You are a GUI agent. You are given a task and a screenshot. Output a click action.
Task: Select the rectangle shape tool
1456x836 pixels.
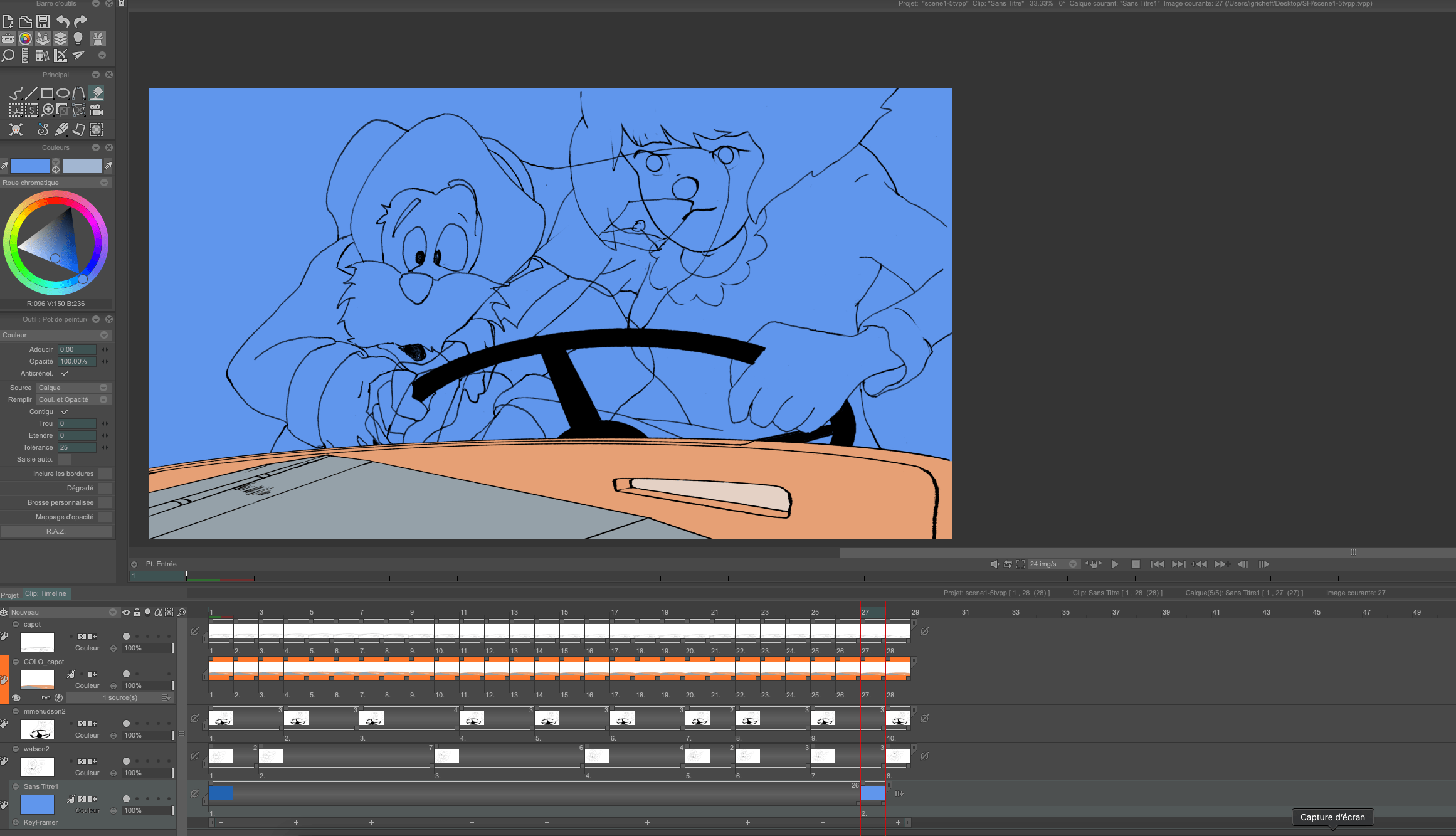(47, 93)
